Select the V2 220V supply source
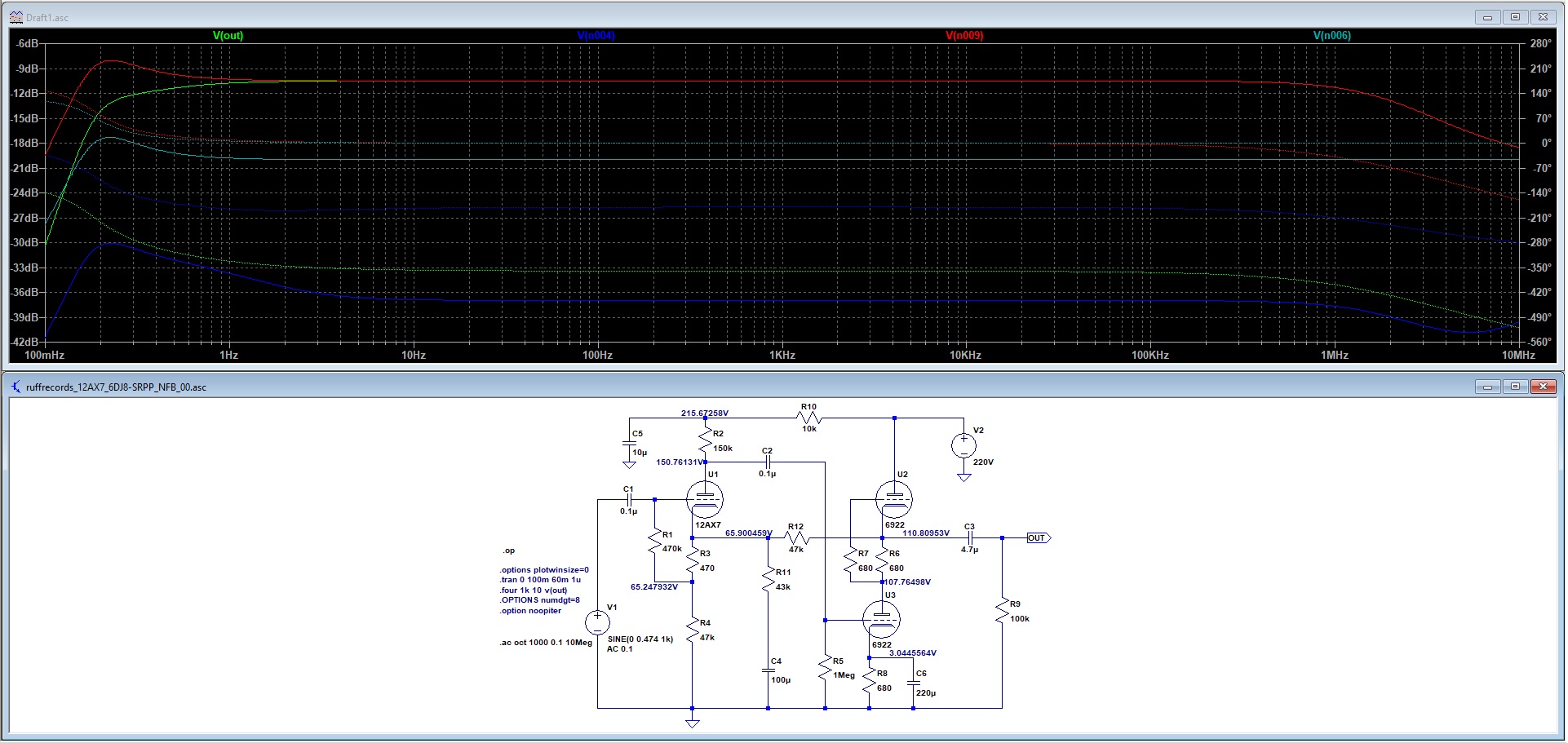1568x743 pixels. tap(963, 445)
